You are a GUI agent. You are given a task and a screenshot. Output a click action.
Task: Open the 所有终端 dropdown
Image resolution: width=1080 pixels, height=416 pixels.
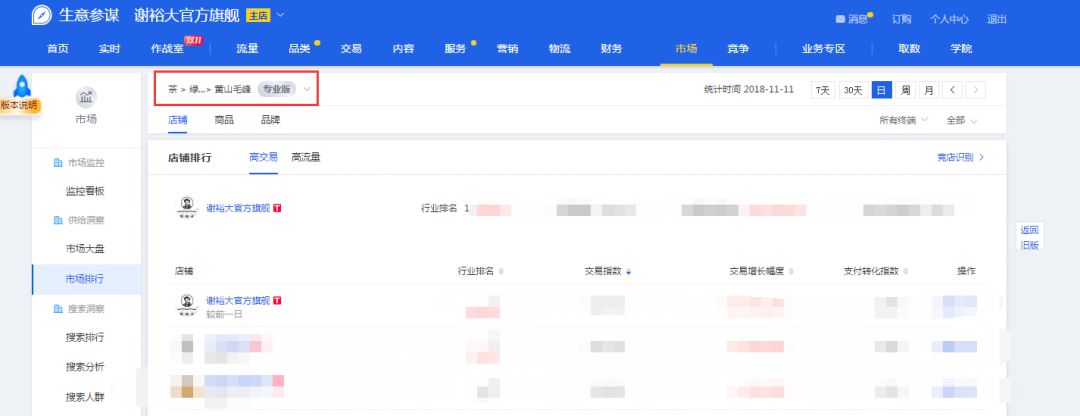(x=903, y=121)
